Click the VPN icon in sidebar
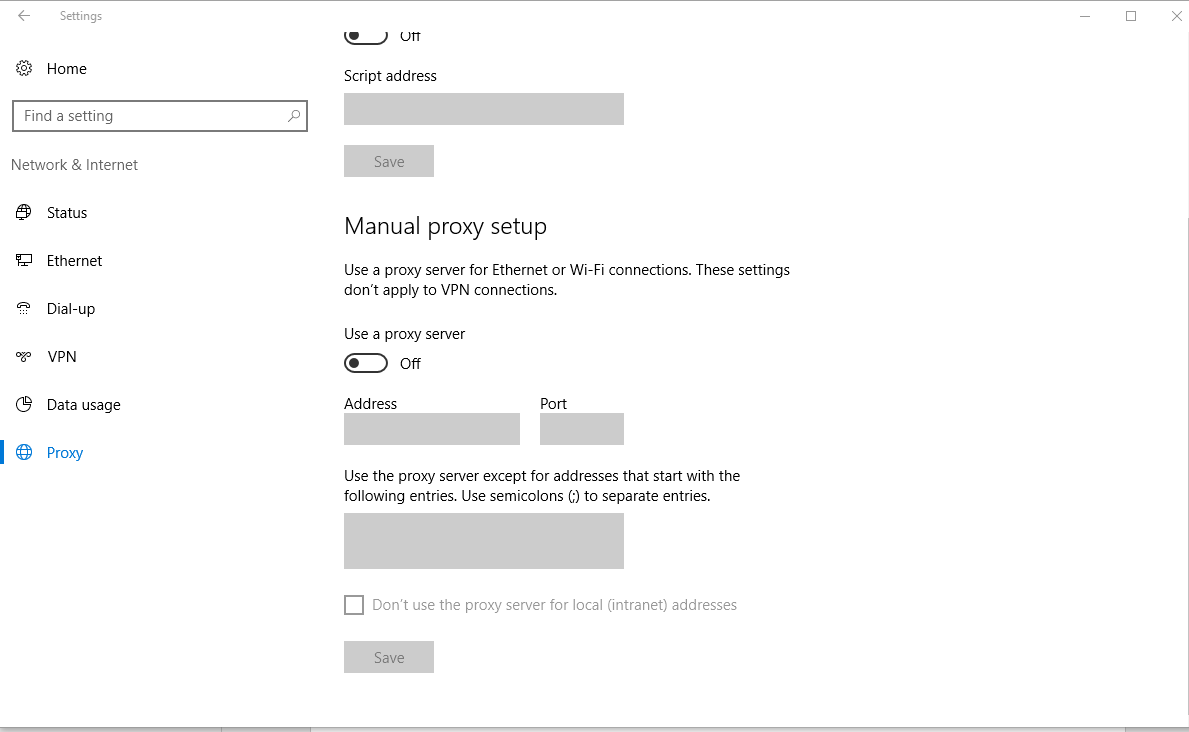The height and width of the screenshot is (732, 1189). 24,357
